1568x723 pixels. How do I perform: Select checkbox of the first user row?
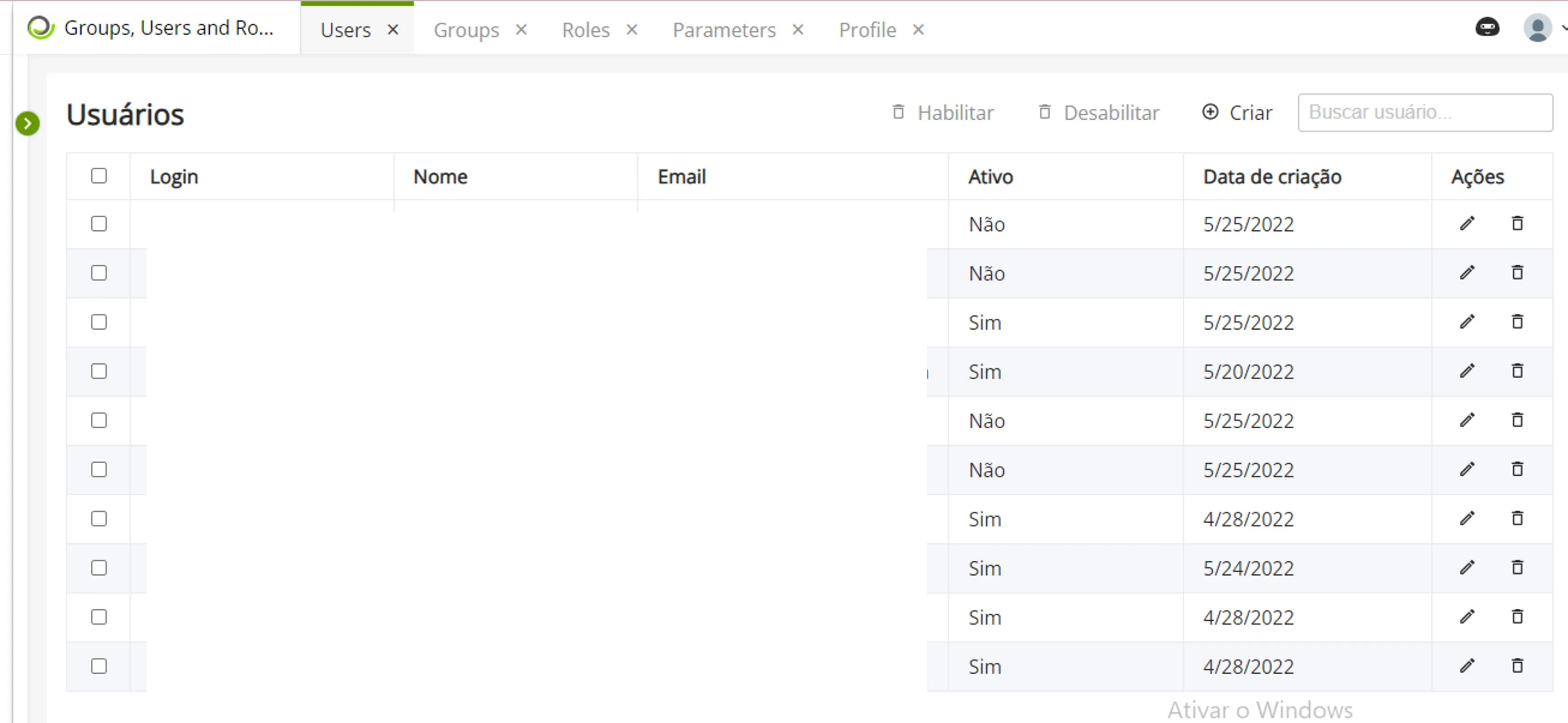pyautogui.click(x=99, y=224)
